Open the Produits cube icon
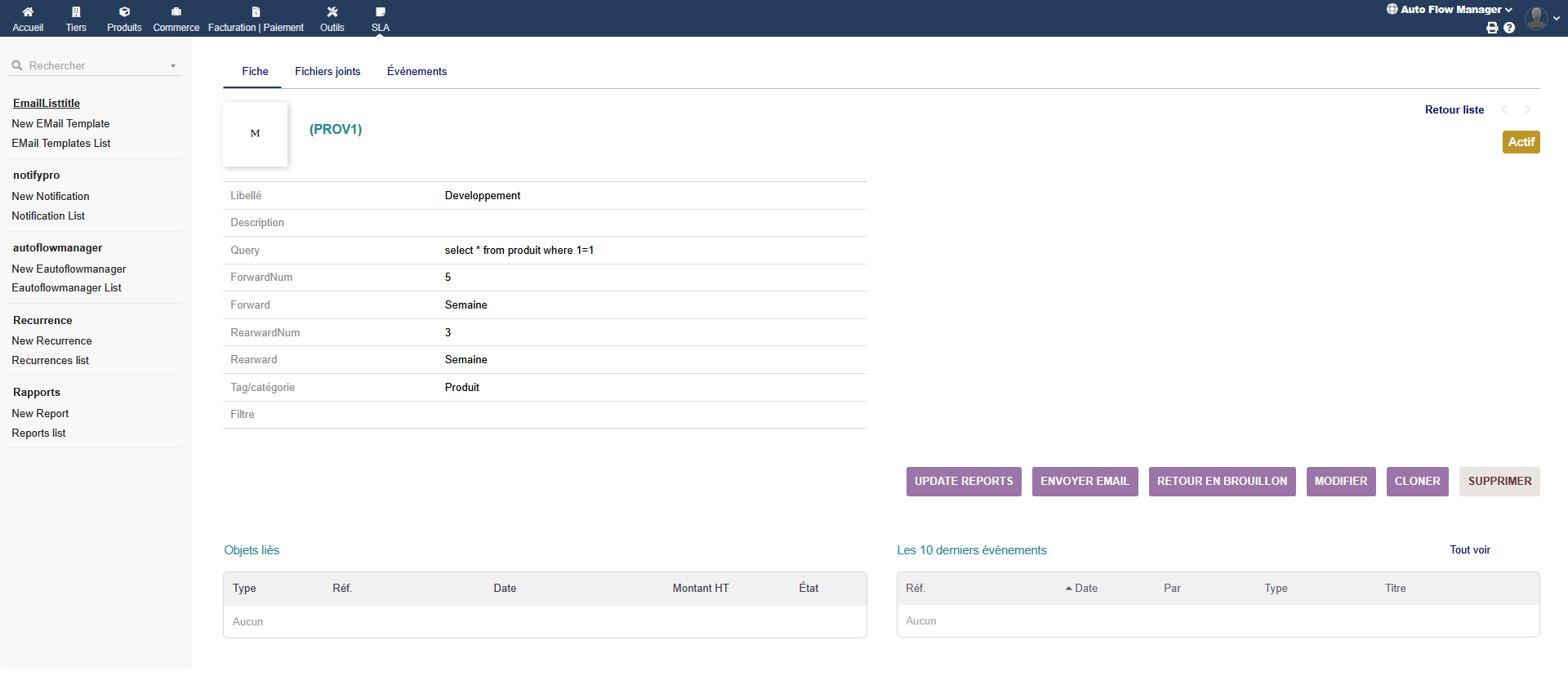 pos(124,12)
